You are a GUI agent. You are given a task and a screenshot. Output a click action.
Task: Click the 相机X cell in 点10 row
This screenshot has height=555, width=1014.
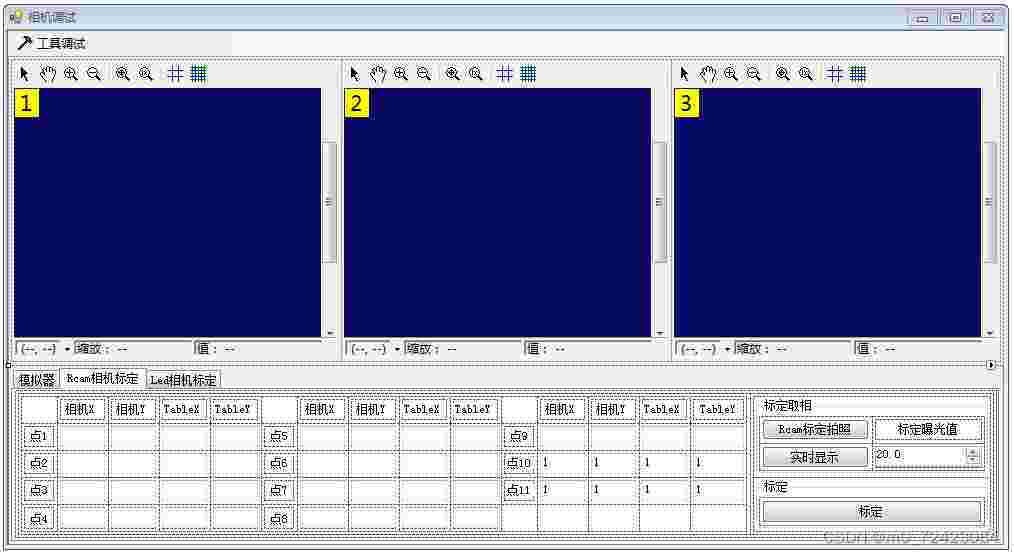pyautogui.click(x=563, y=463)
